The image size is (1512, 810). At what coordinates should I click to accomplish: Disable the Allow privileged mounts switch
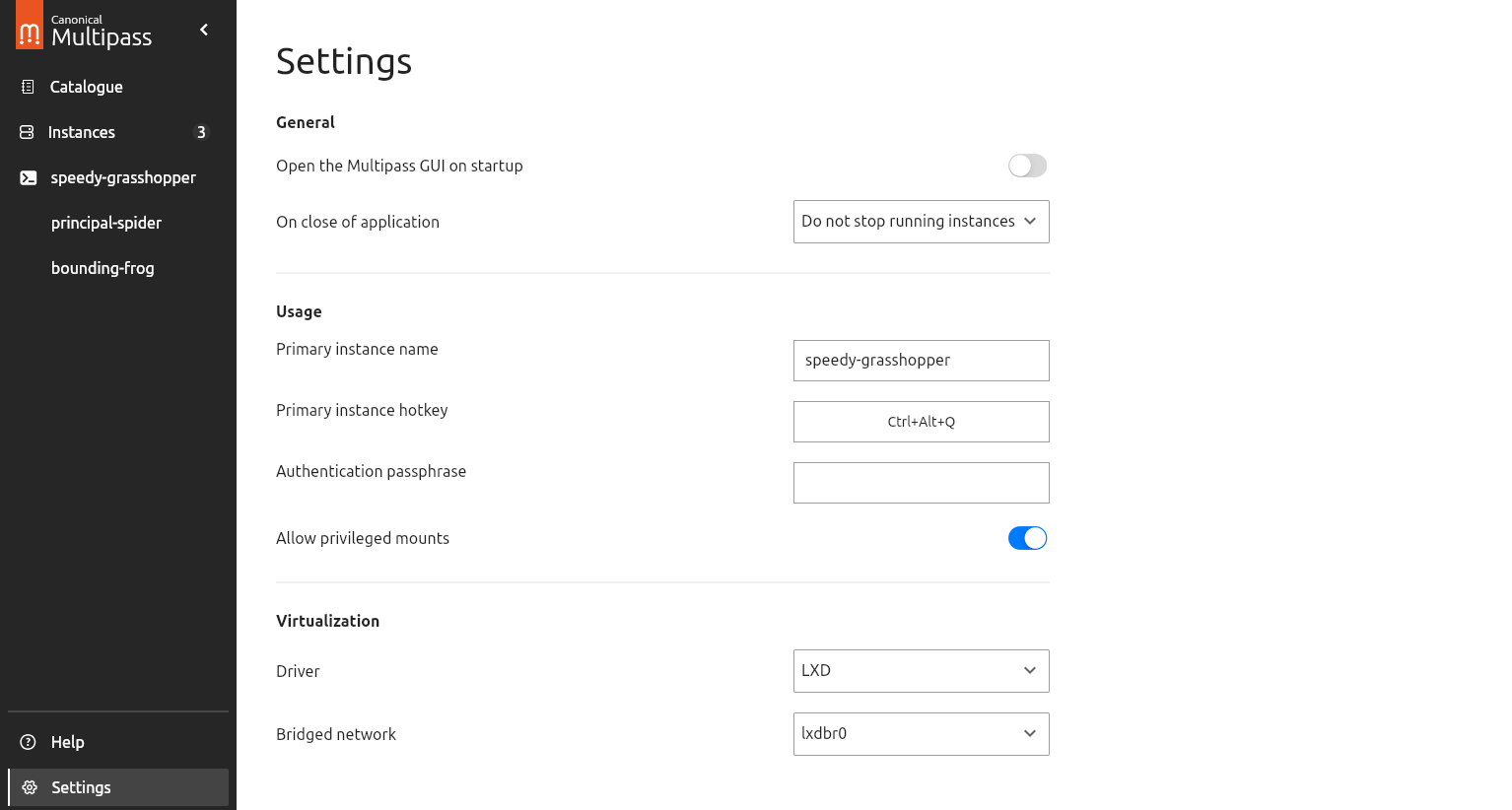pyautogui.click(x=1027, y=538)
